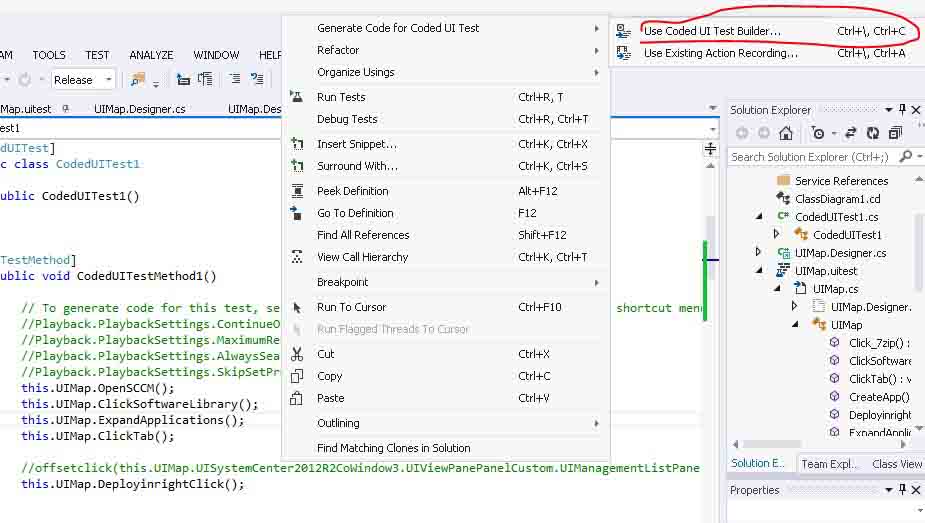This screenshot has width=925, height=523.
Task: Click the Search Solution Explorer input field
Action: pyautogui.click(x=810, y=157)
